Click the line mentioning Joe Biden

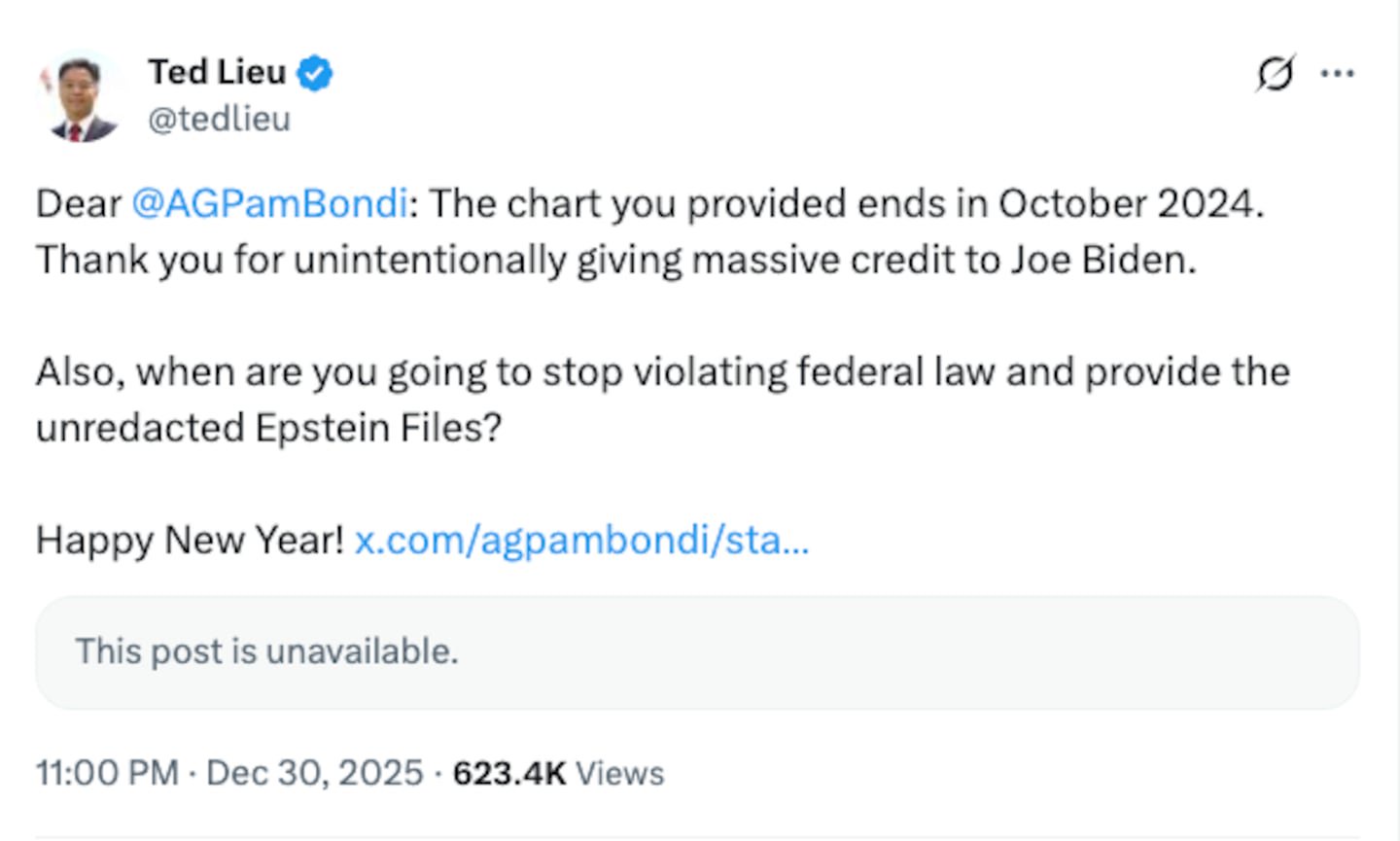click(615, 260)
